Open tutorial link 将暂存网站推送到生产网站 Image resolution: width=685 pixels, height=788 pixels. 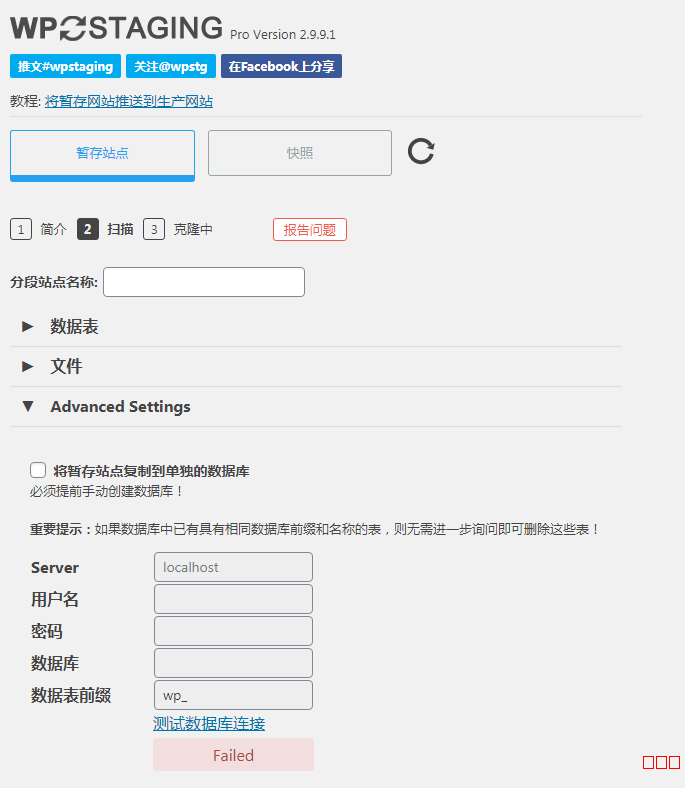point(129,102)
